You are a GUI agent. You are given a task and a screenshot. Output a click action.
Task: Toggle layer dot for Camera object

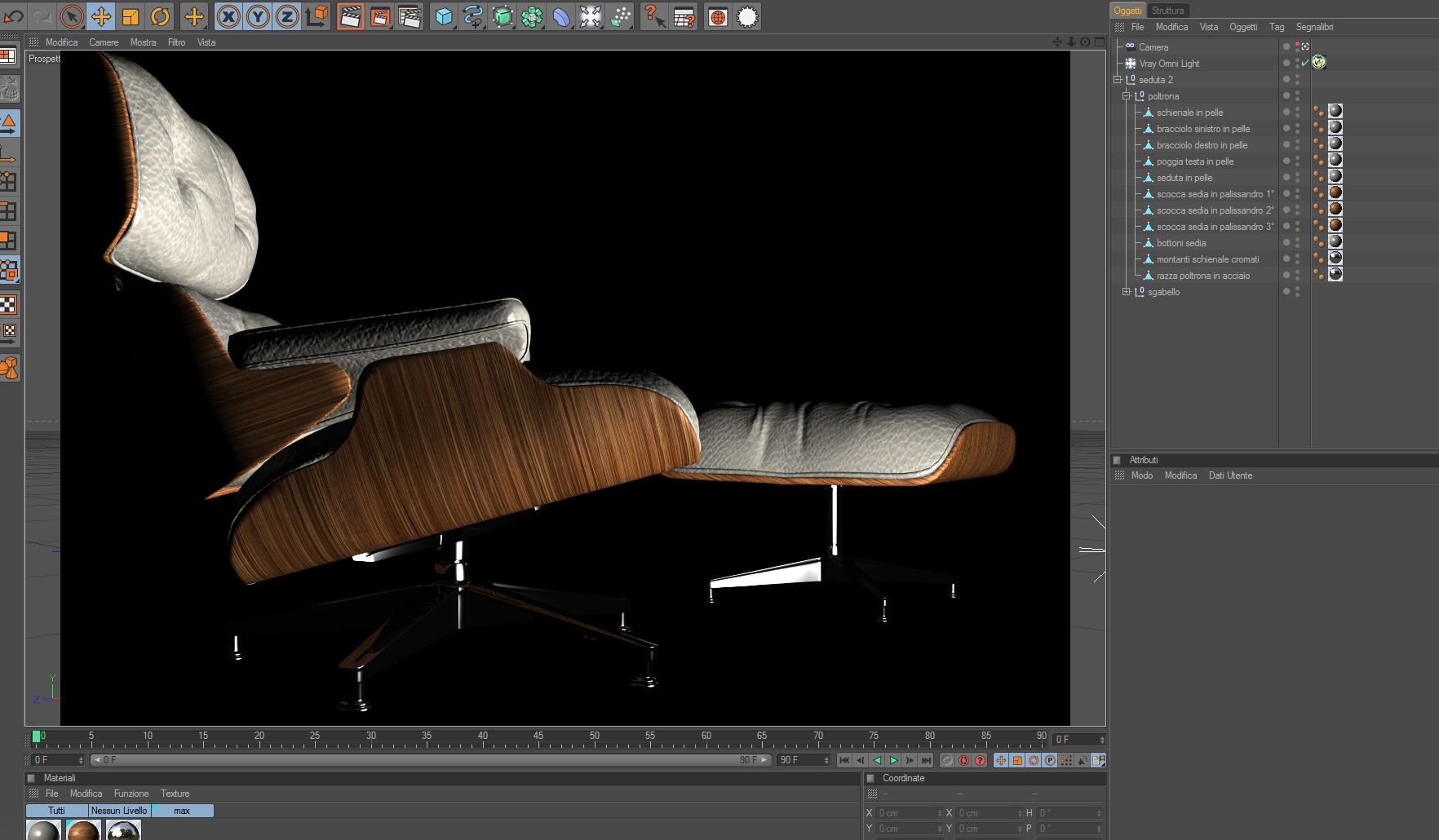click(1286, 46)
